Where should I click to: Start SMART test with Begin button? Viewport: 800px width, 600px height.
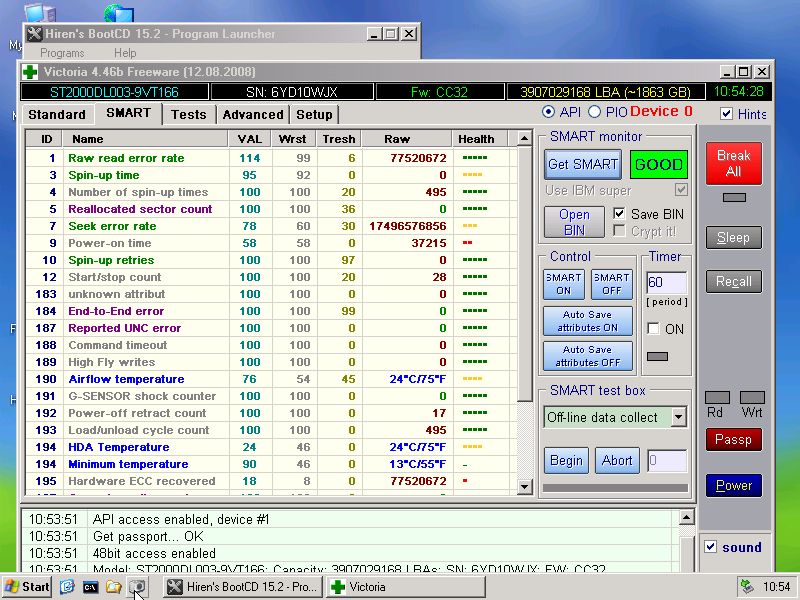[x=566, y=461]
